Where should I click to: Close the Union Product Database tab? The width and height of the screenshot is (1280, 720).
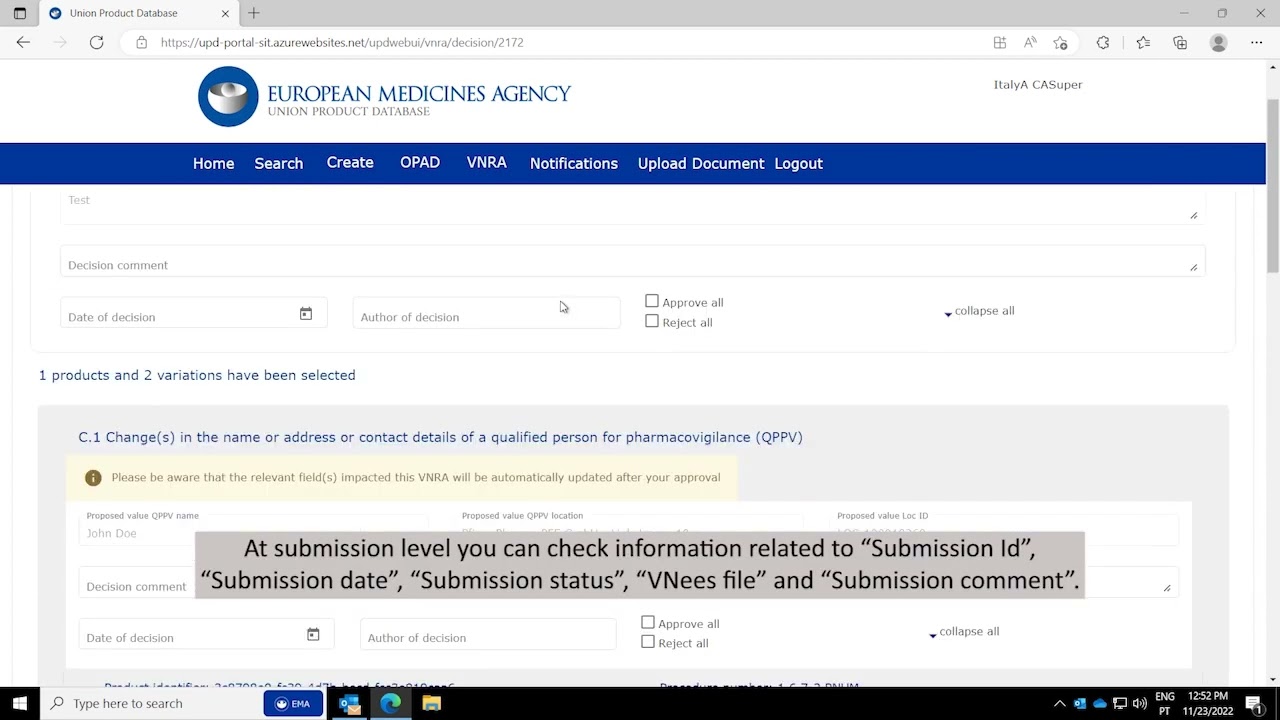click(x=225, y=13)
